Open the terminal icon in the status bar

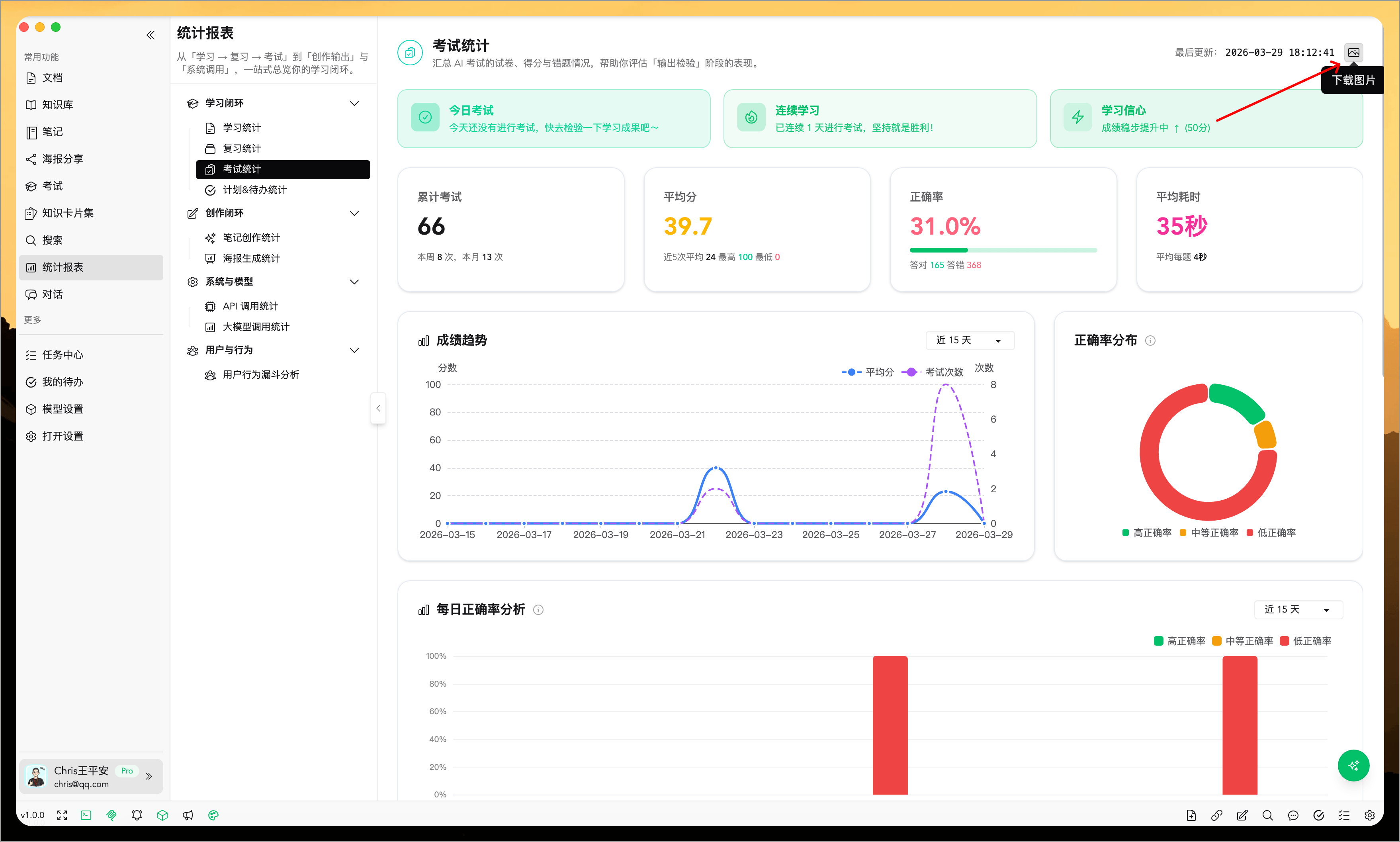86,815
